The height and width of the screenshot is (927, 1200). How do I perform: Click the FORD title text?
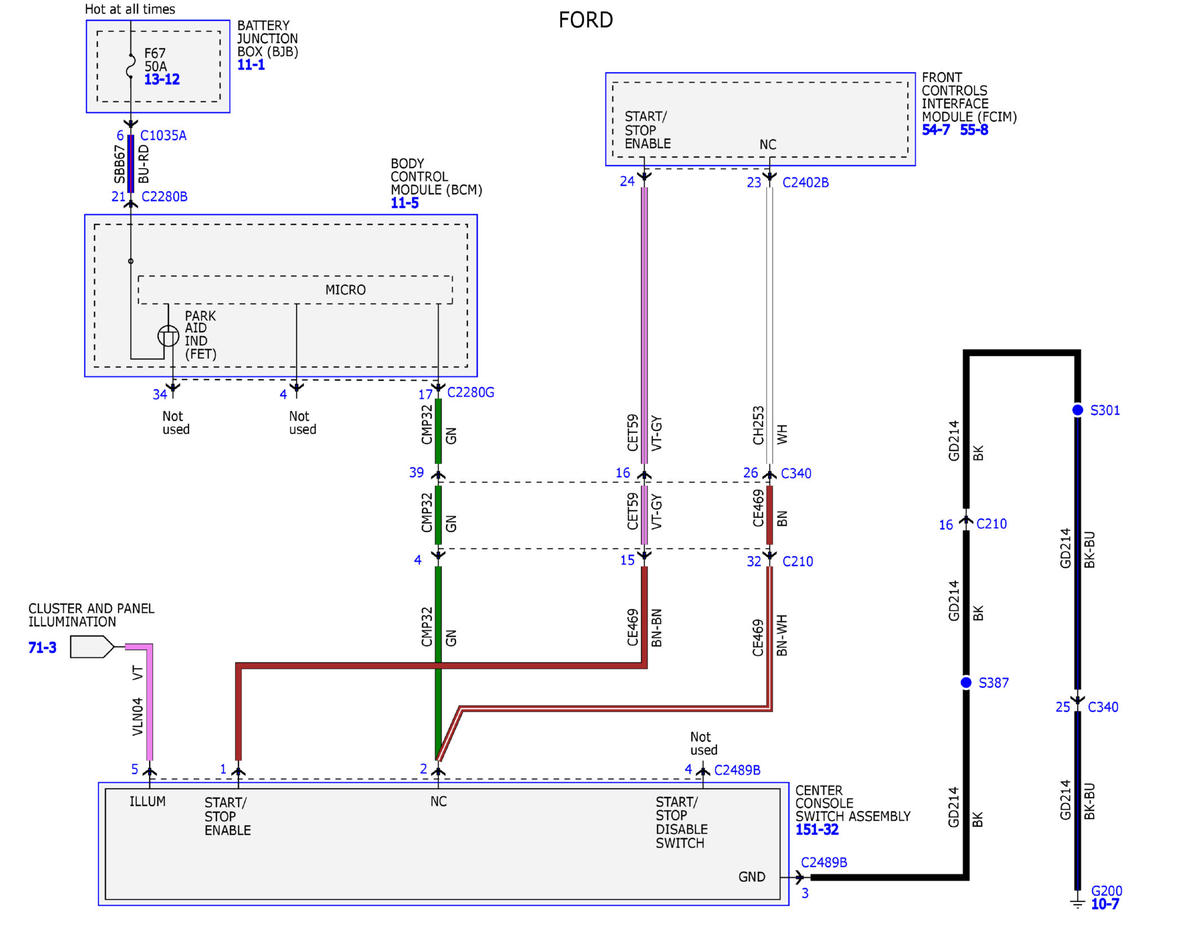click(586, 20)
